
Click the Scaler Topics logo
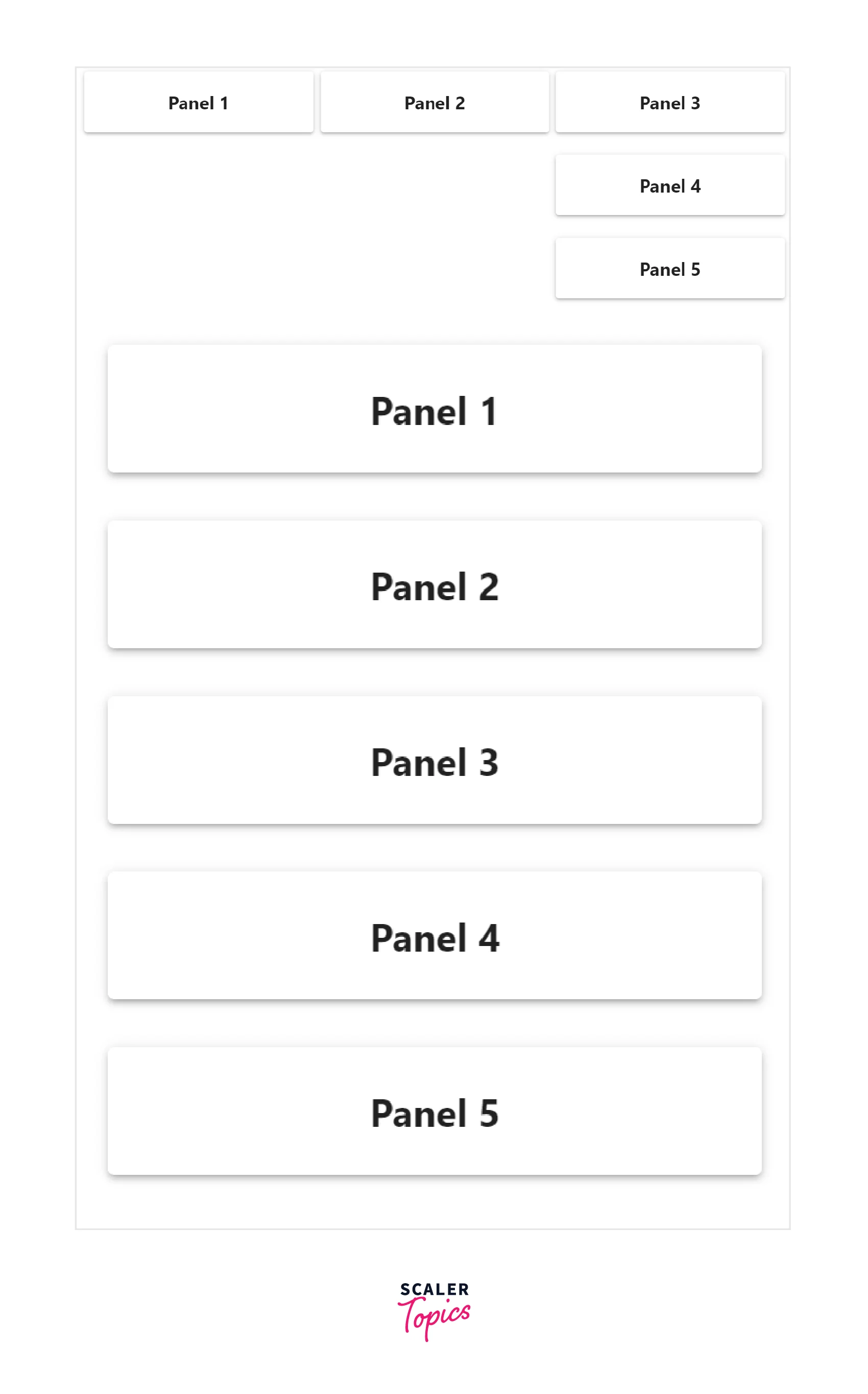[x=435, y=1311]
